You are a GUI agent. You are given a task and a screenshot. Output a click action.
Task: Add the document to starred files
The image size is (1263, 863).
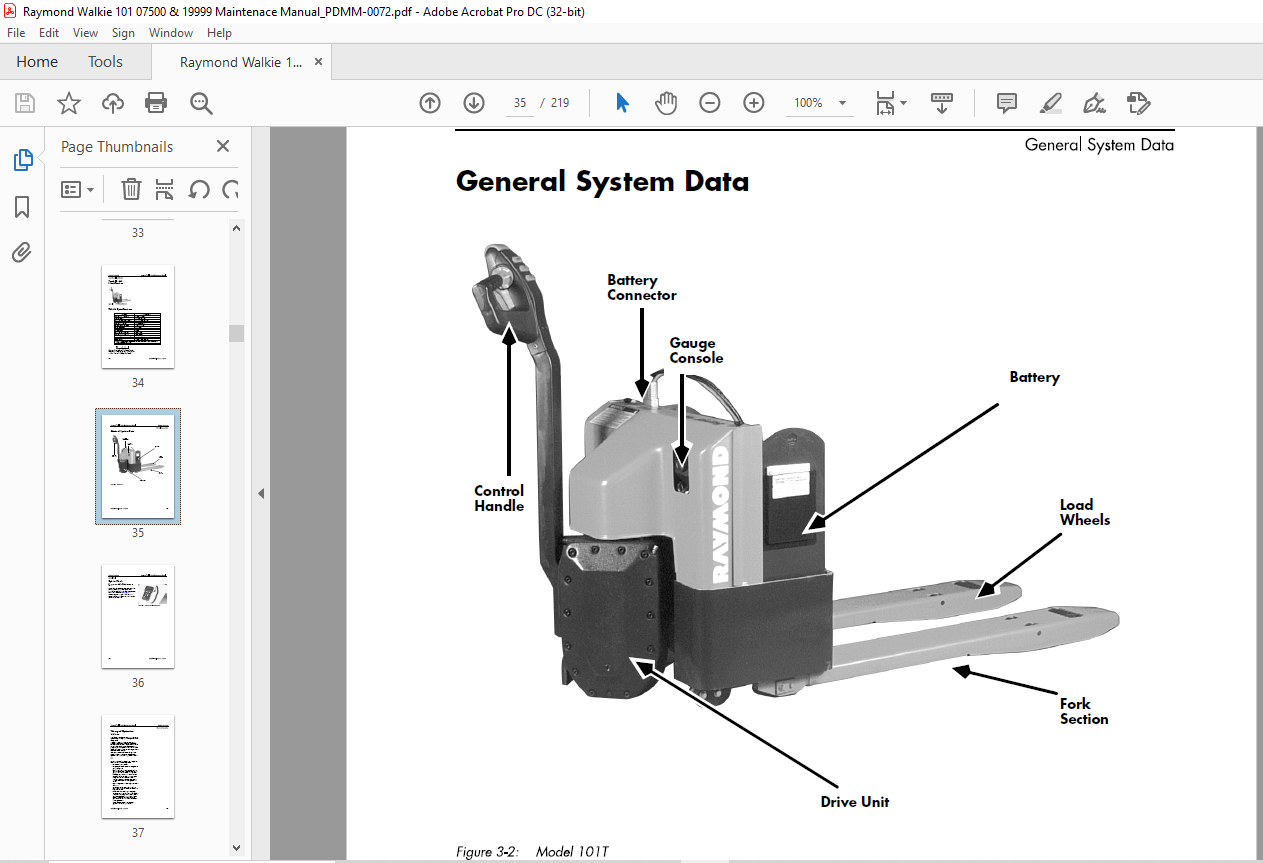pos(68,103)
